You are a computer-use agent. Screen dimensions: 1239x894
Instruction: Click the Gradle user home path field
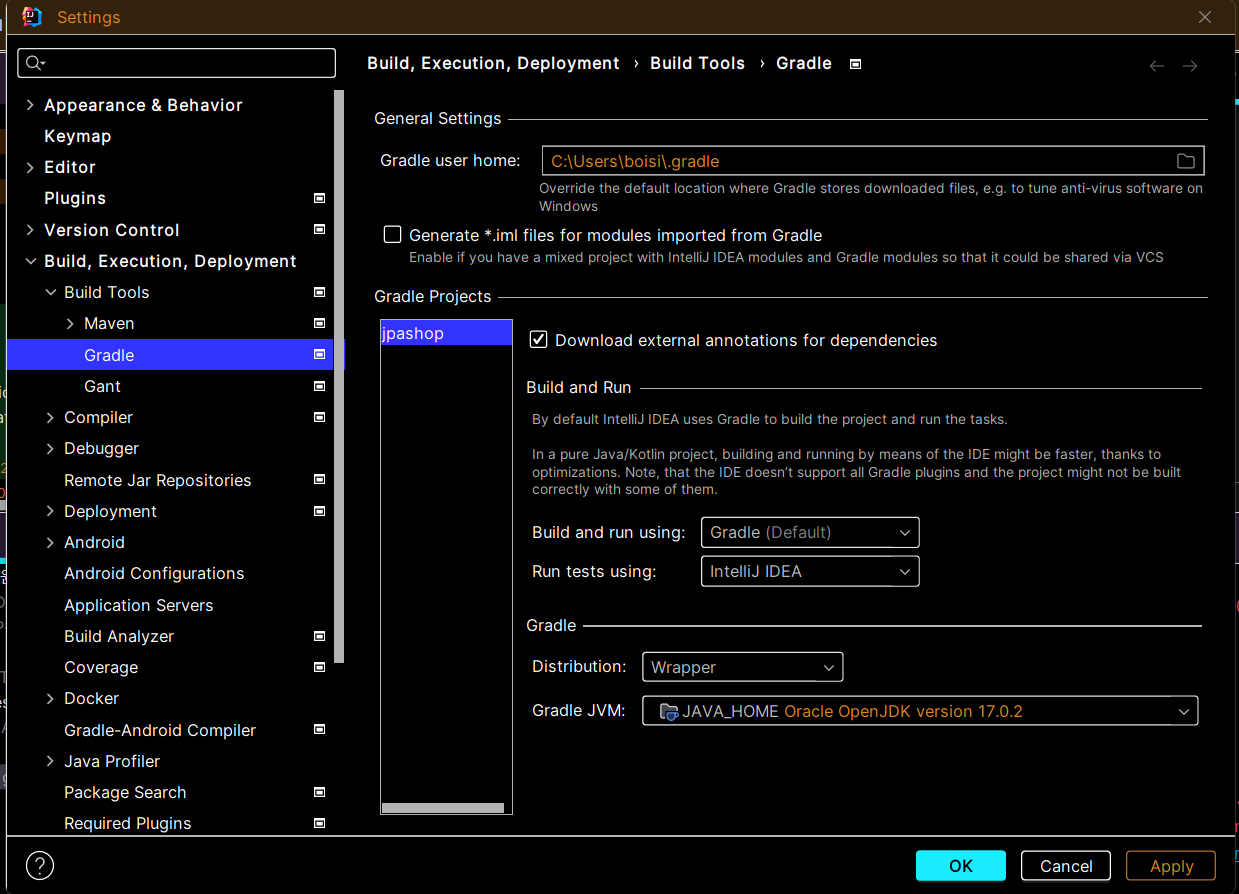coord(873,161)
